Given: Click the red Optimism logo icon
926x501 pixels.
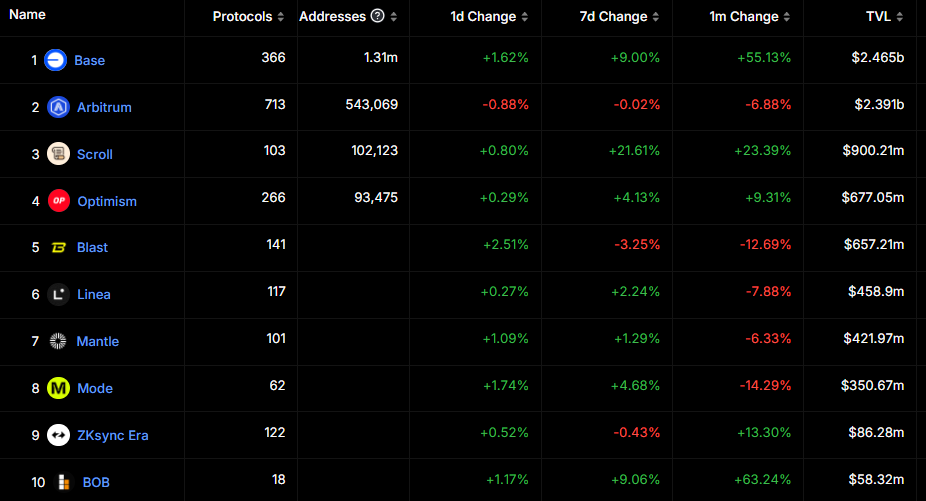Looking at the screenshot, I should [59, 201].
